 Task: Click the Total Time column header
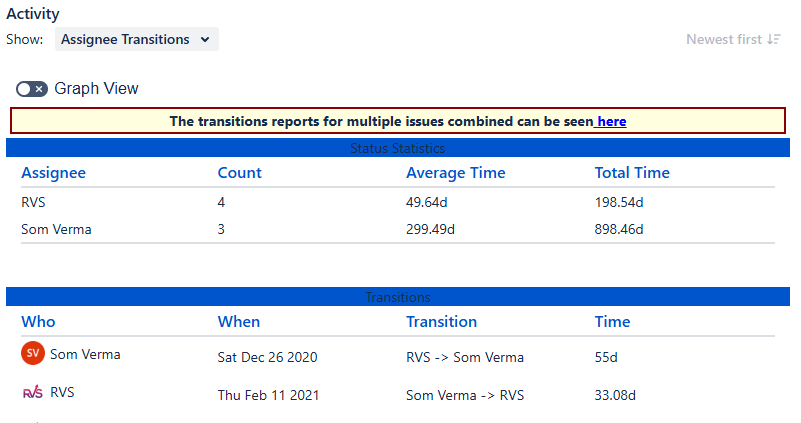pos(632,172)
